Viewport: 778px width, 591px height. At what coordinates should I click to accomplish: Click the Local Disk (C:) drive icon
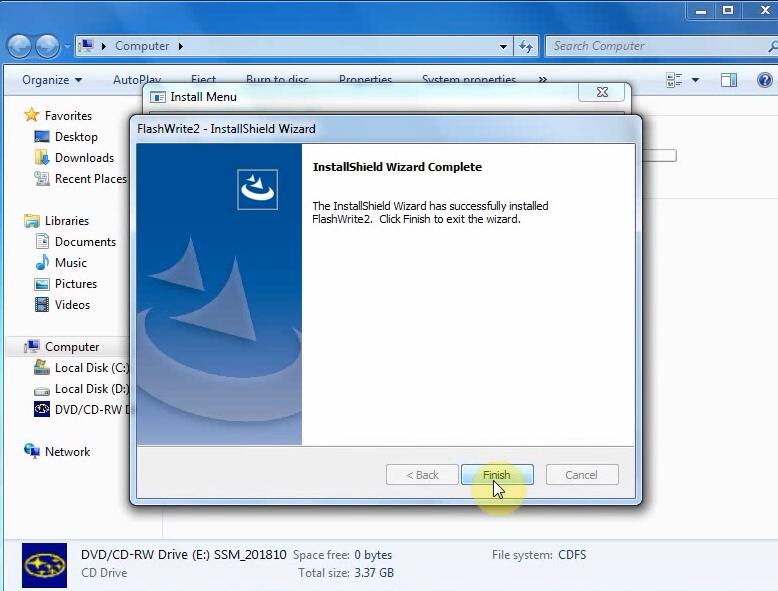coord(42,367)
